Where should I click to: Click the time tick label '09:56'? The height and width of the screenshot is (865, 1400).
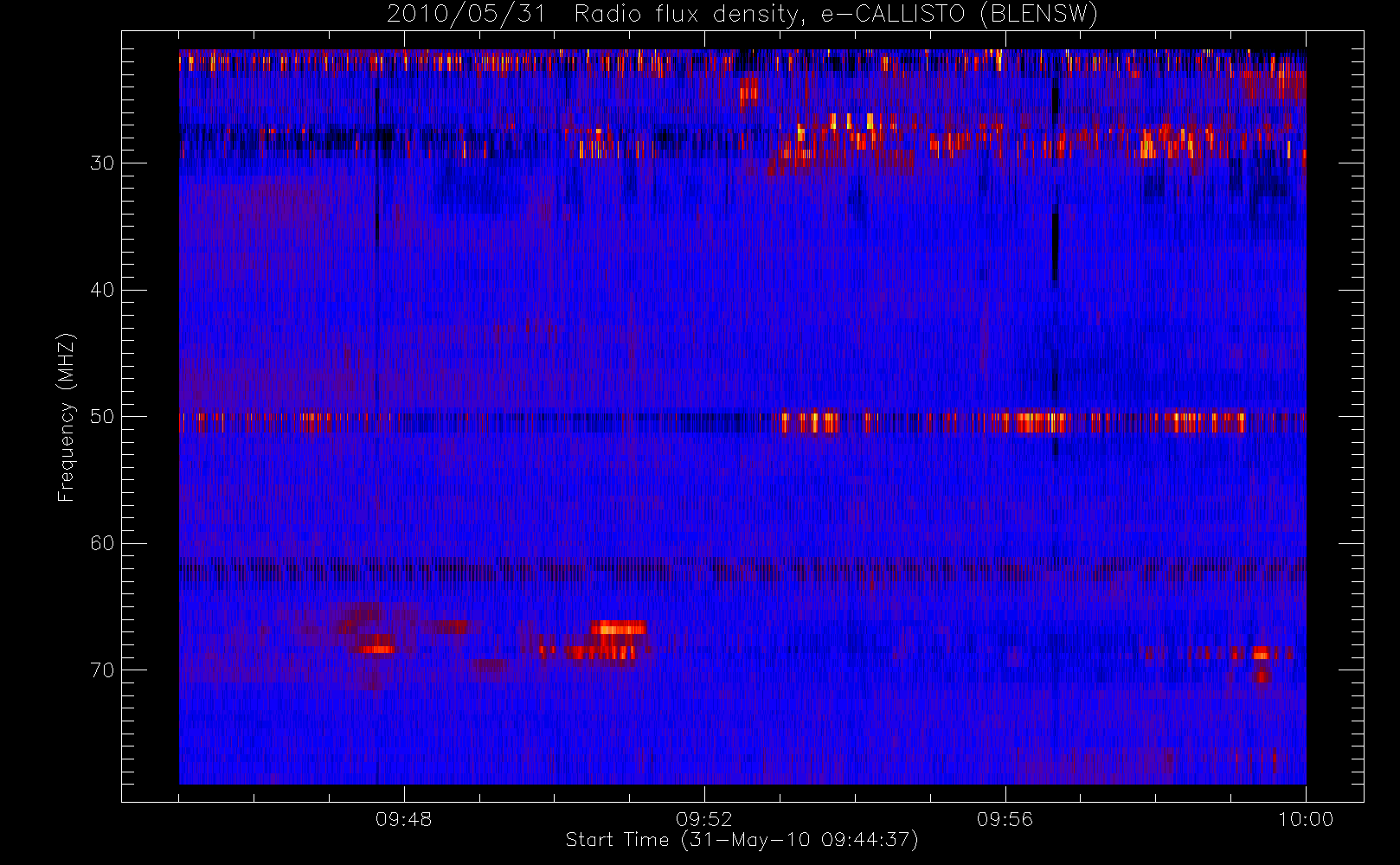click(x=1005, y=819)
